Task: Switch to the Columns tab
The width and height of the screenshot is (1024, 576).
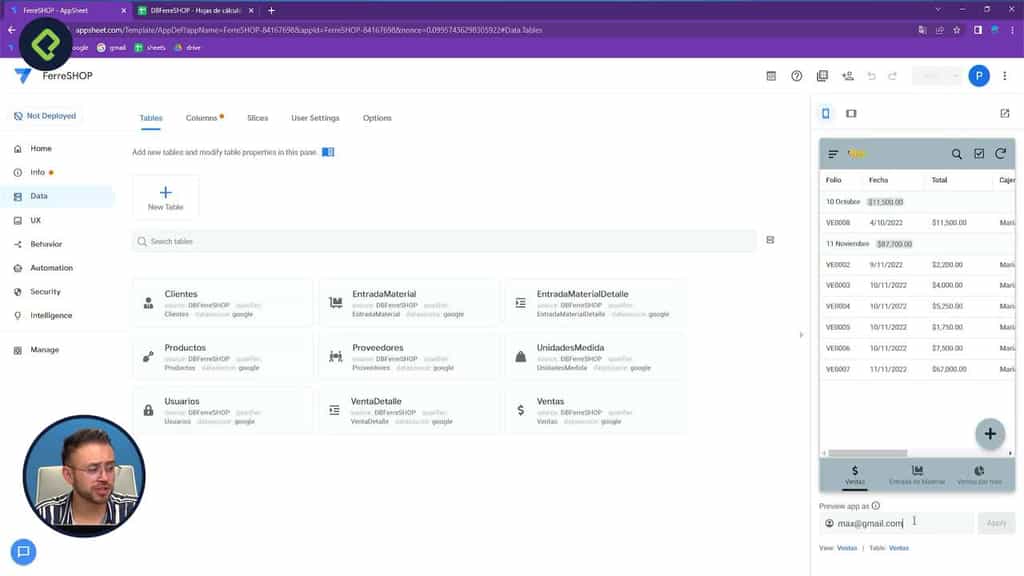Action: click(x=203, y=118)
